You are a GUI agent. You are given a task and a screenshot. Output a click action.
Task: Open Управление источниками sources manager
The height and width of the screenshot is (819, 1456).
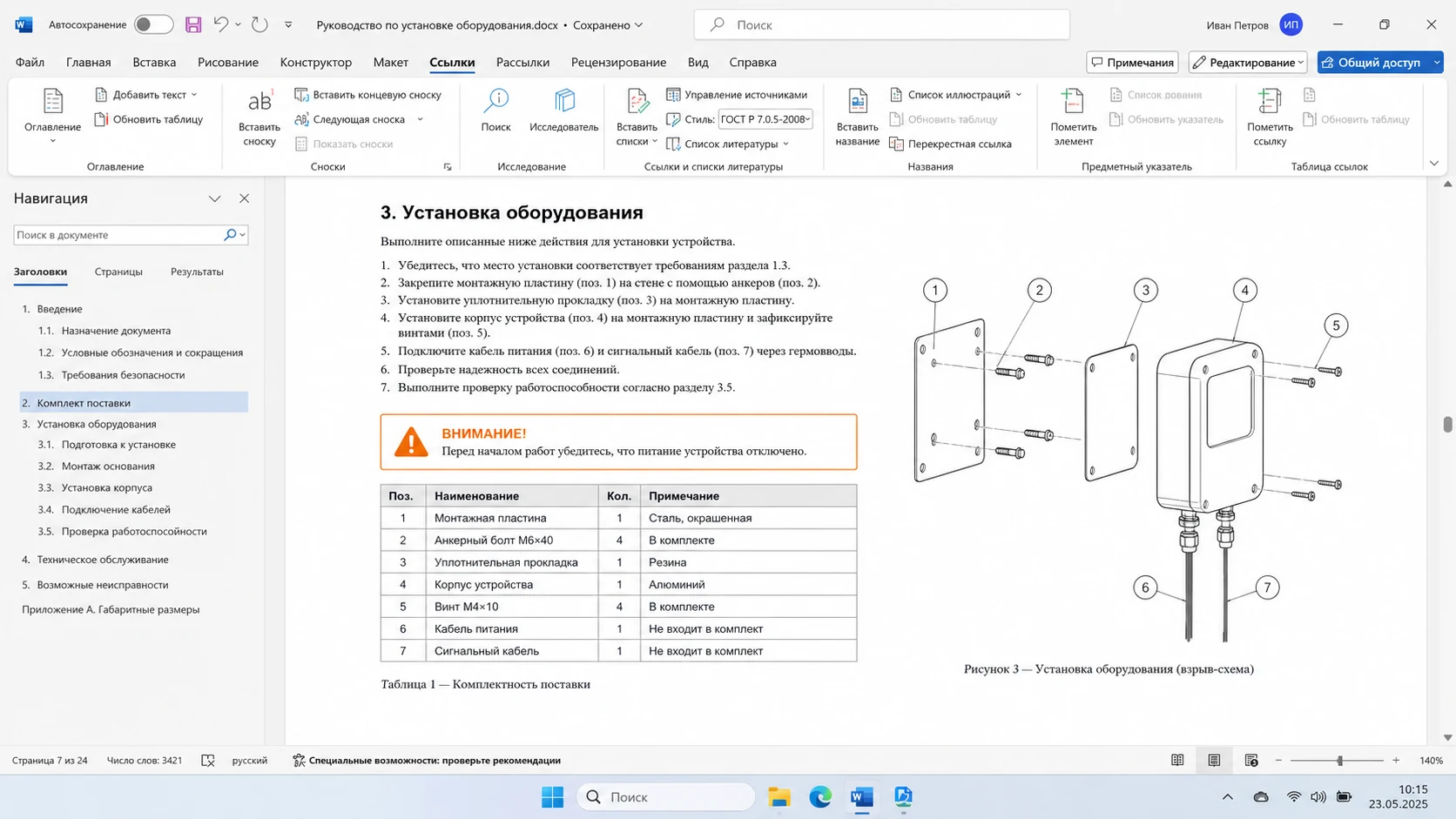pos(737,94)
